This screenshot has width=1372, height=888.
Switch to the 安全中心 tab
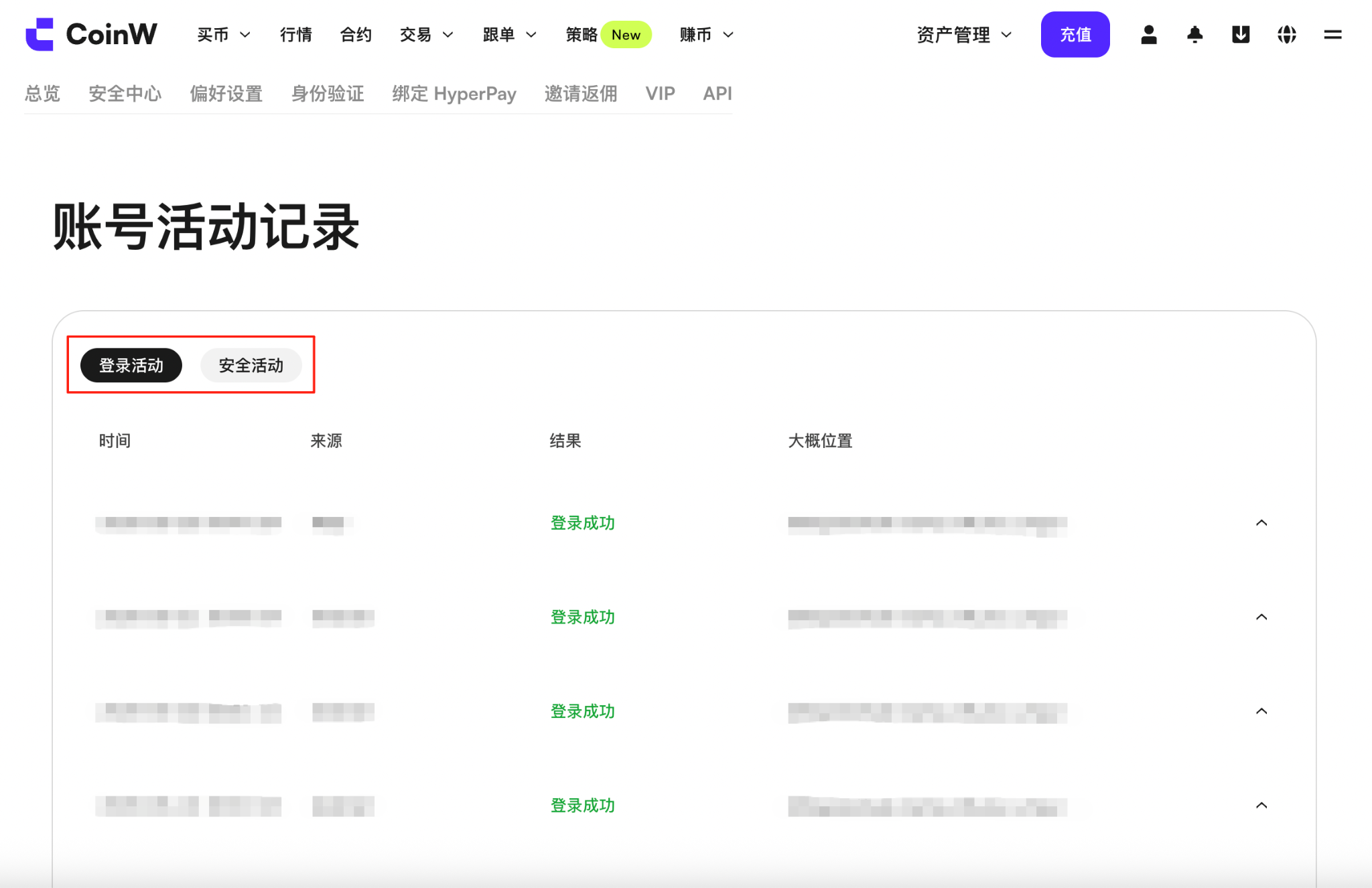coord(125,94)
